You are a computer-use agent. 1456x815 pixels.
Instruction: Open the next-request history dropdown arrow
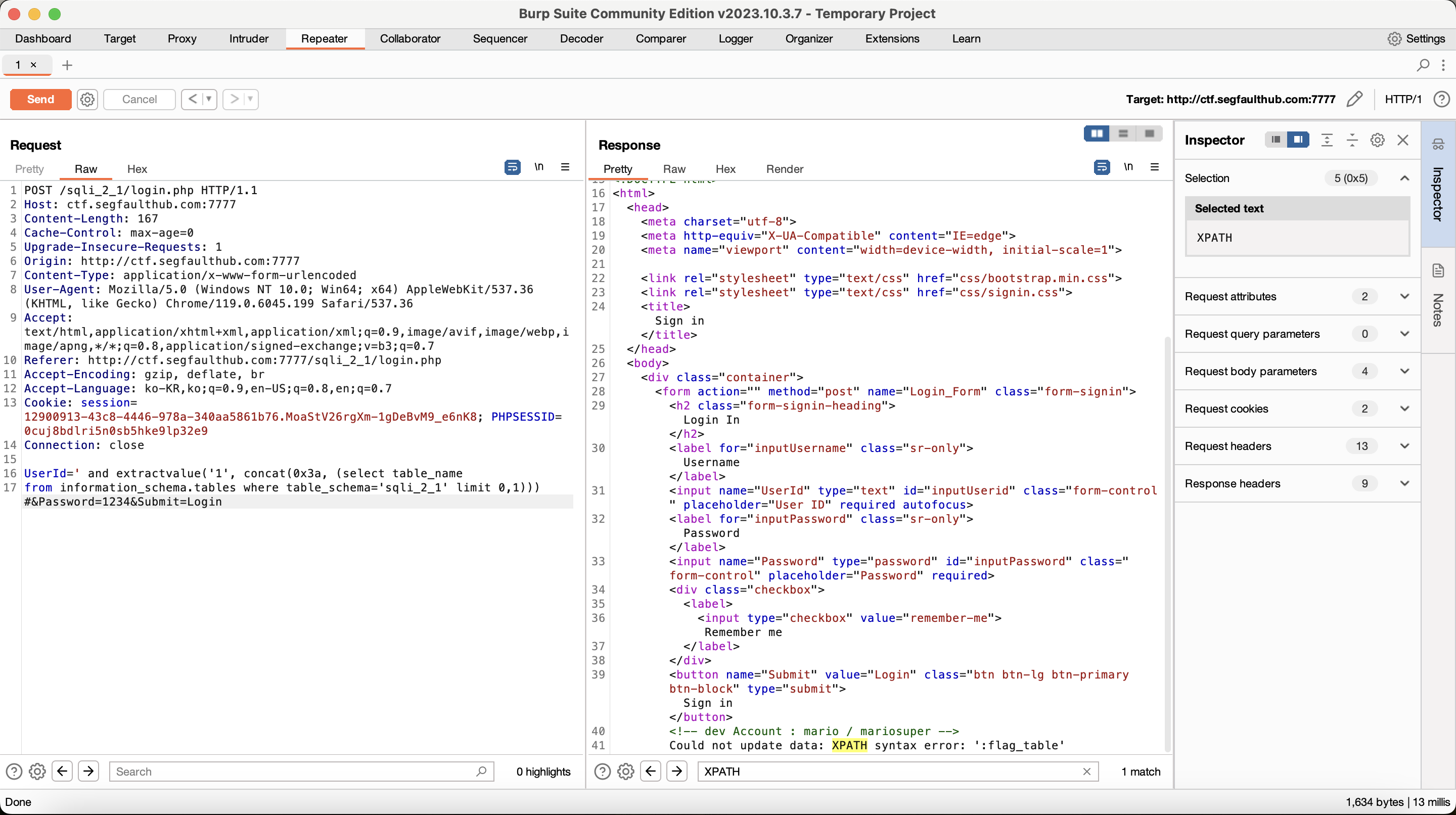(250, 99)
